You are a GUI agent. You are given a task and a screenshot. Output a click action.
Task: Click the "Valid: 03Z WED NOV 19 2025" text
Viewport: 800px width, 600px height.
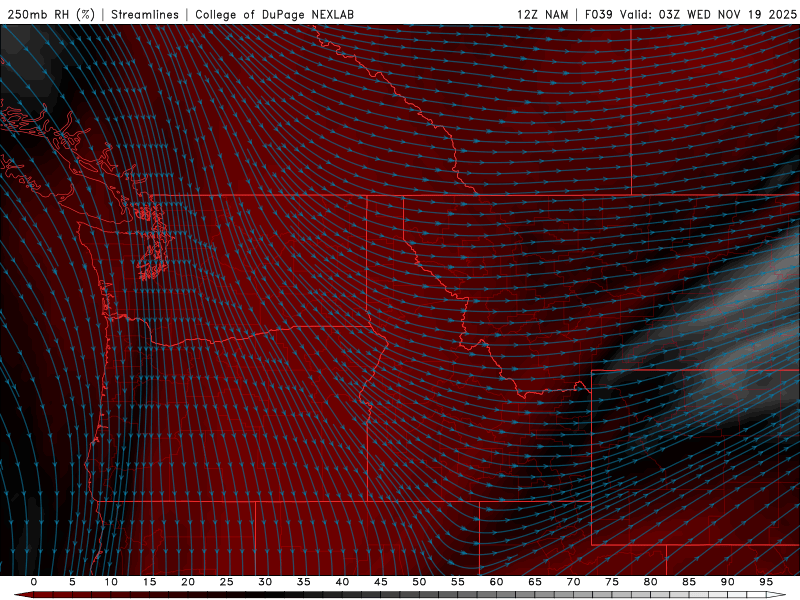[708, 14]
